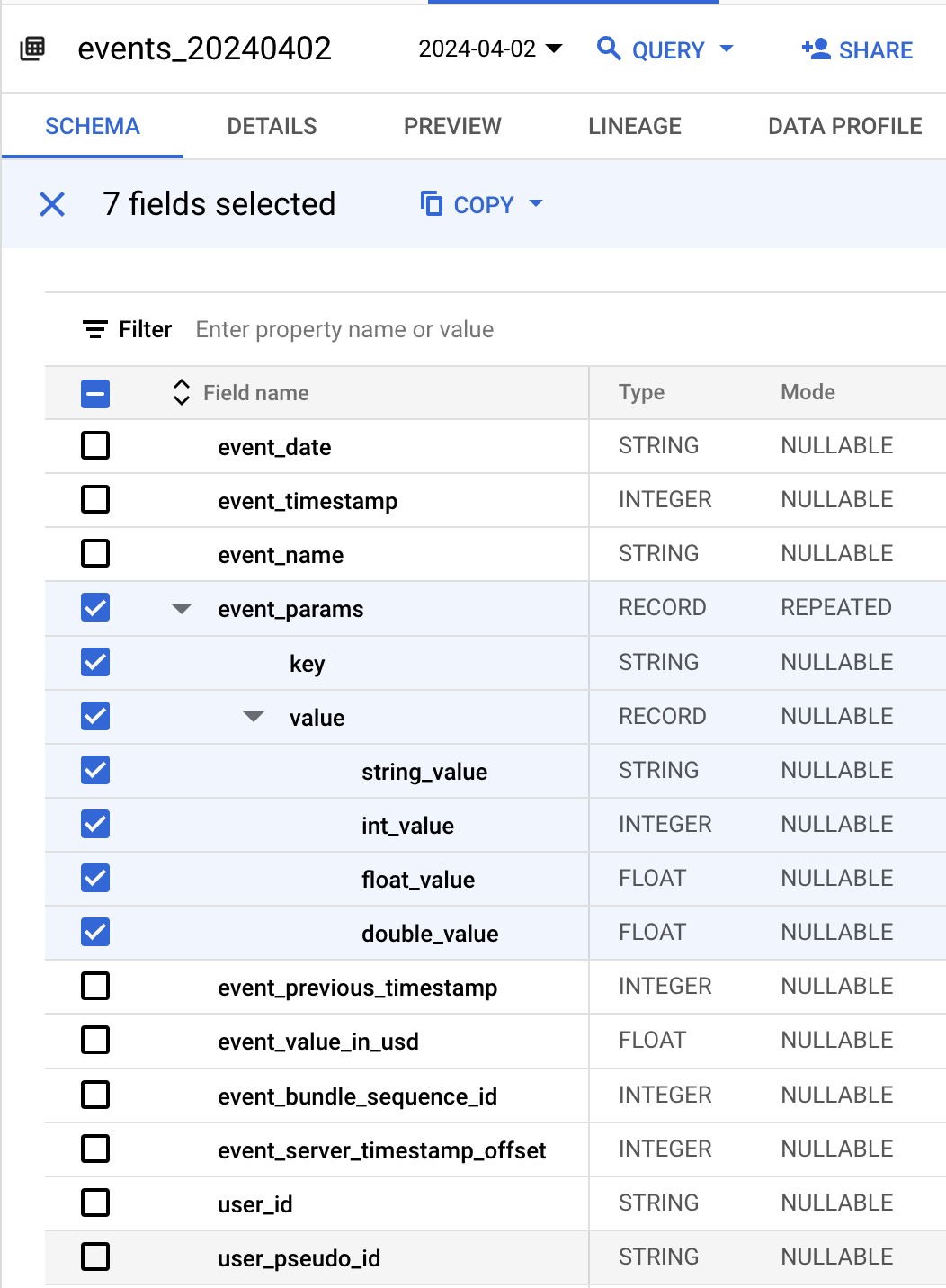
Task: Uncheck the string_value field checkbox
Action: pos(95,770)
